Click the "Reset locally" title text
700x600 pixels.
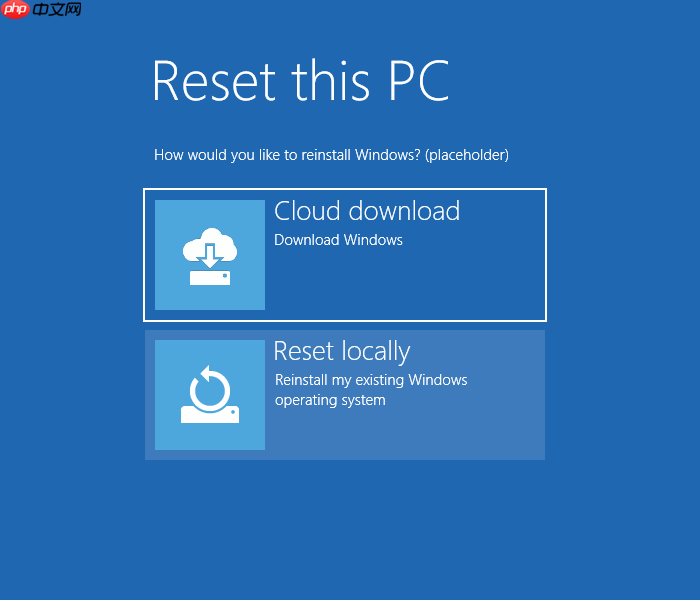[x=342, y=351]
